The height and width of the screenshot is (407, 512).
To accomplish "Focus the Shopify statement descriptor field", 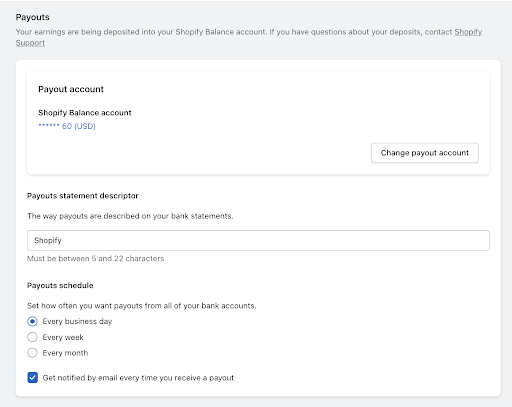I will click(x=258, y=240).
